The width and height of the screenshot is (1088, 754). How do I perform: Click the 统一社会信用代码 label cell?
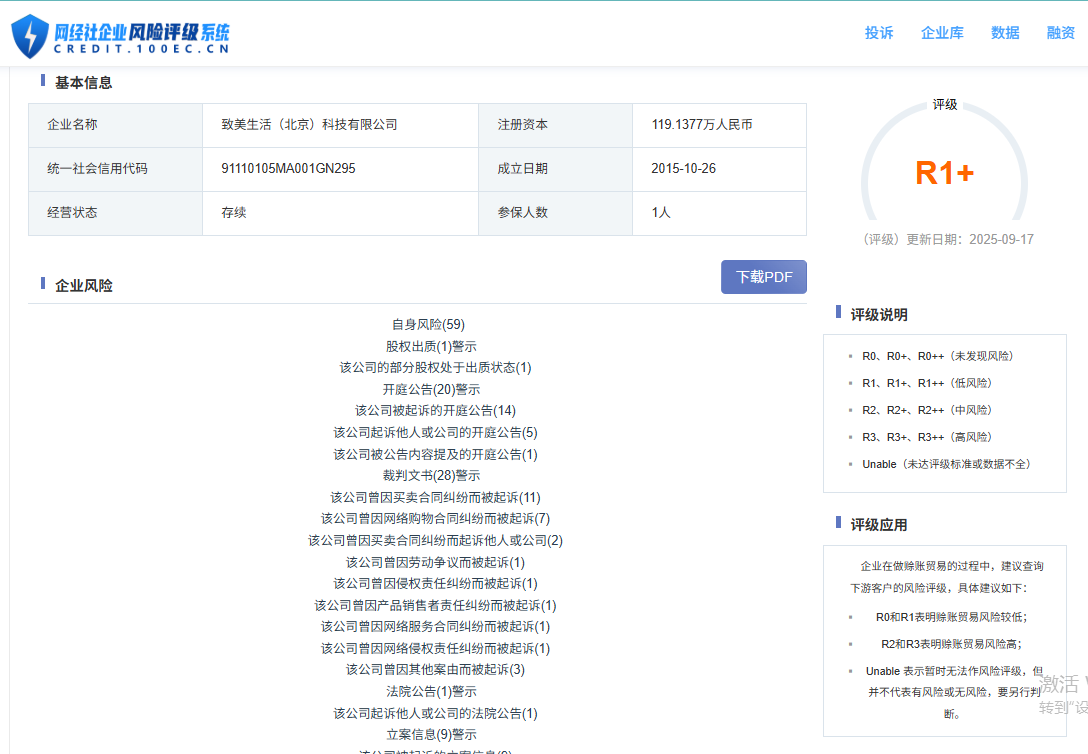coord(115,169)
